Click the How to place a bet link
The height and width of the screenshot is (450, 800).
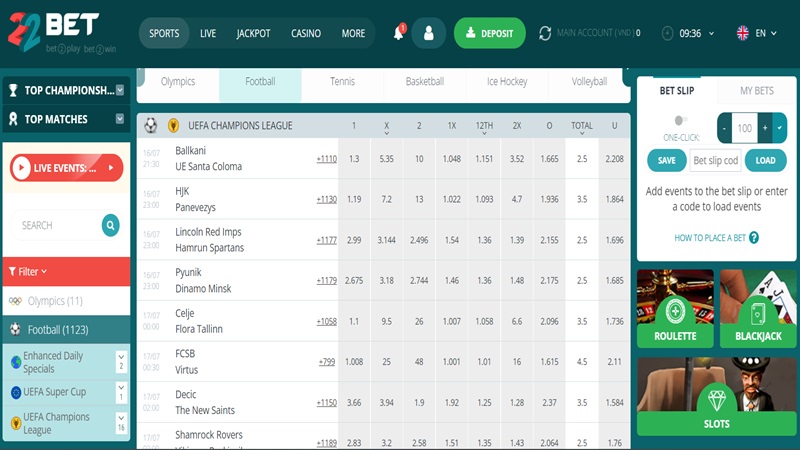tap(710, 238)
